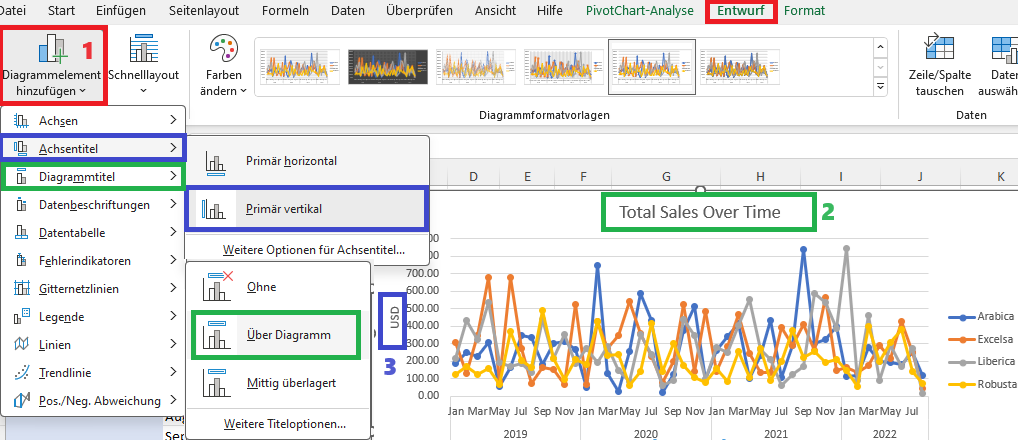The image size is (1018, 440).
Task: Choose Ohne chart title option
Action: pyautogui.click(x=278, y=286)
